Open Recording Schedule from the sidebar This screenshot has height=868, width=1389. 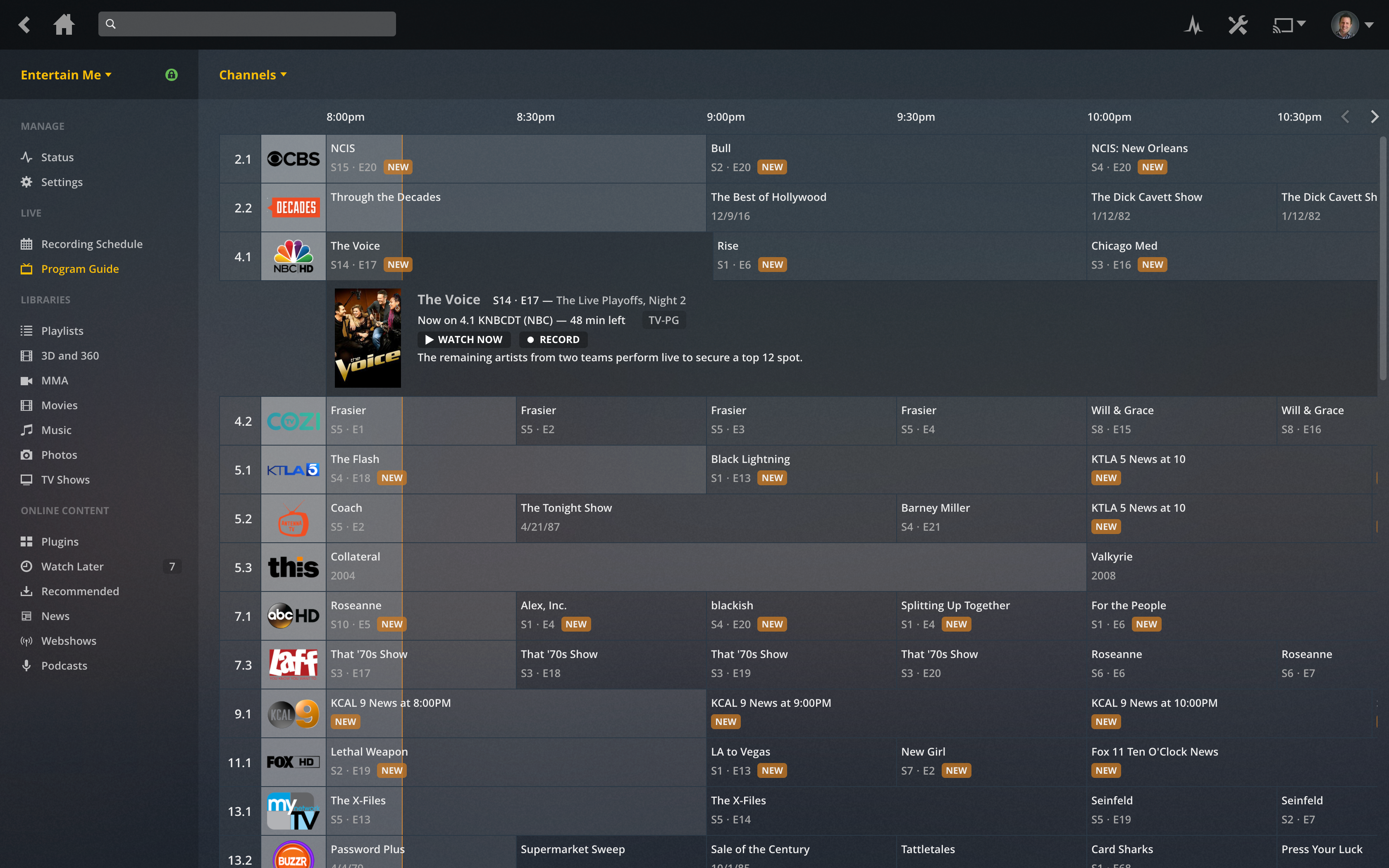[91, 243]
